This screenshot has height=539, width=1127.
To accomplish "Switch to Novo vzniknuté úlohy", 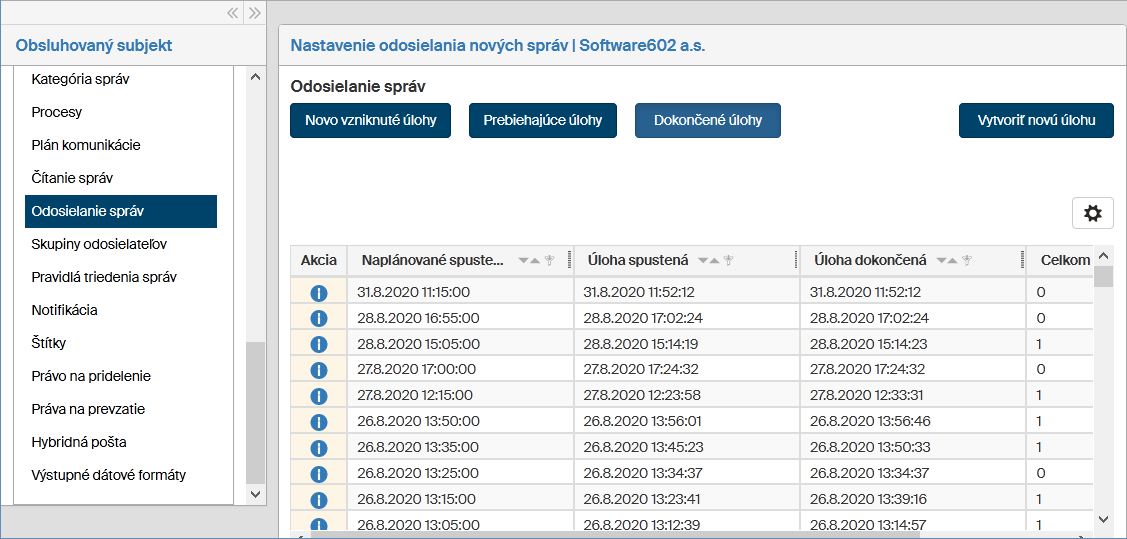I will [370, 121].
